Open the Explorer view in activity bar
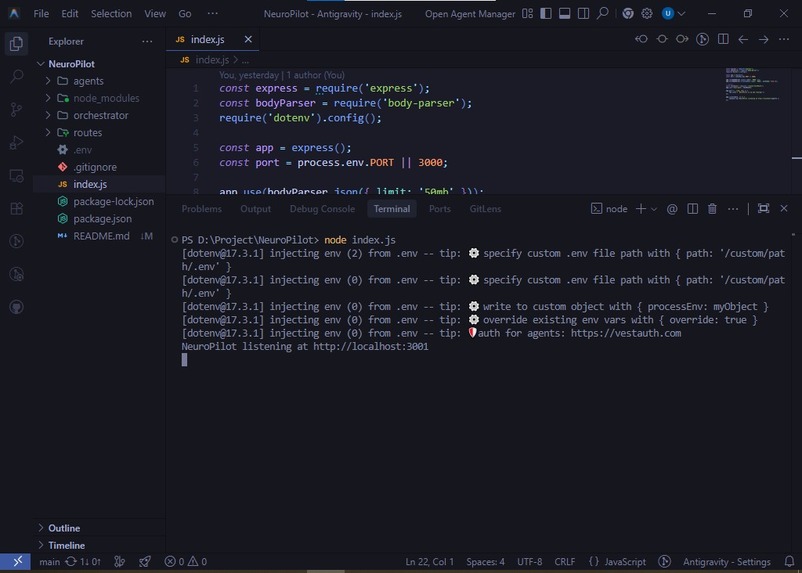 tap(16, 44)
